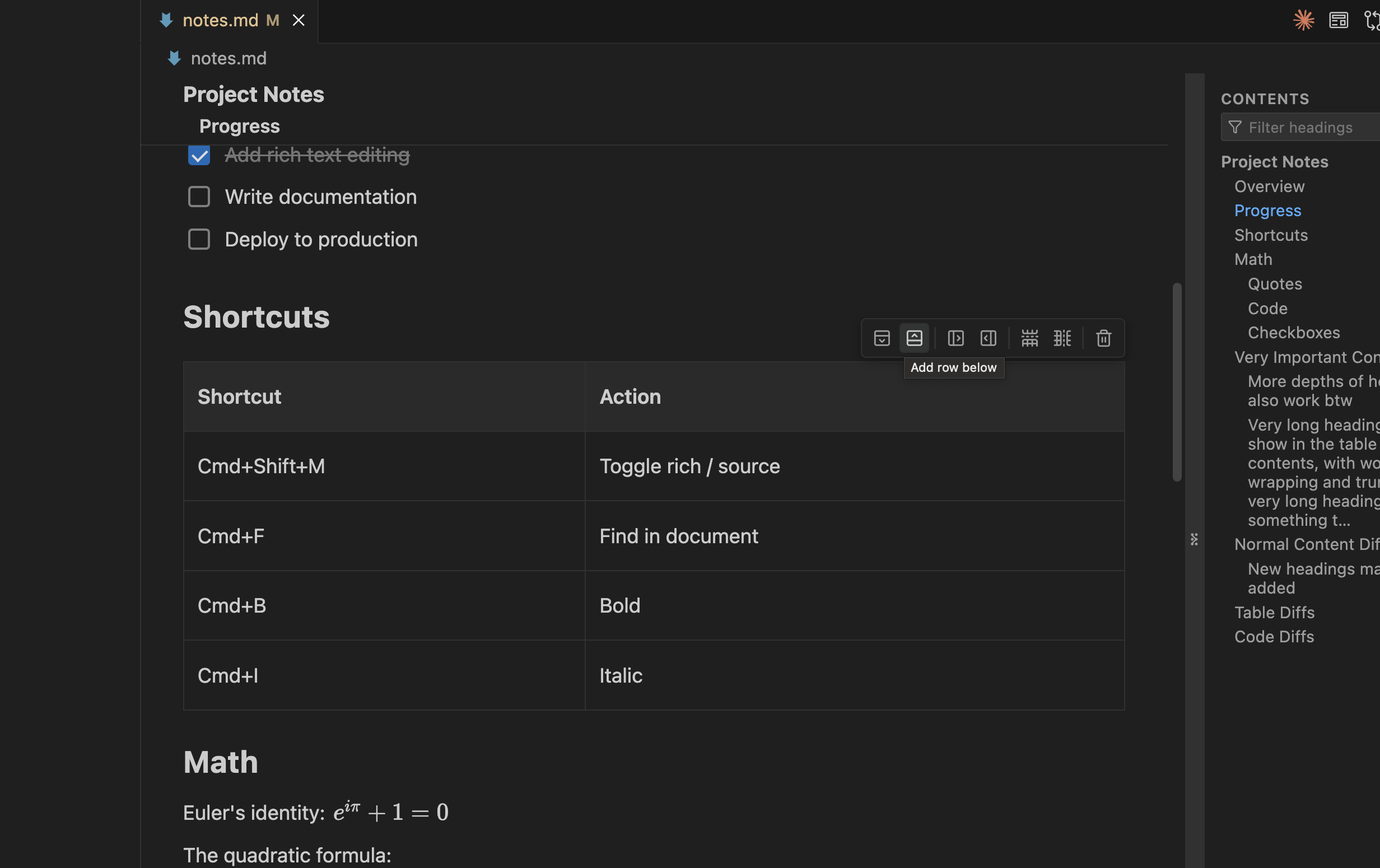Add a column to the right of the table
Viewport: 1380px width, 868px height.
click(955, 338)
